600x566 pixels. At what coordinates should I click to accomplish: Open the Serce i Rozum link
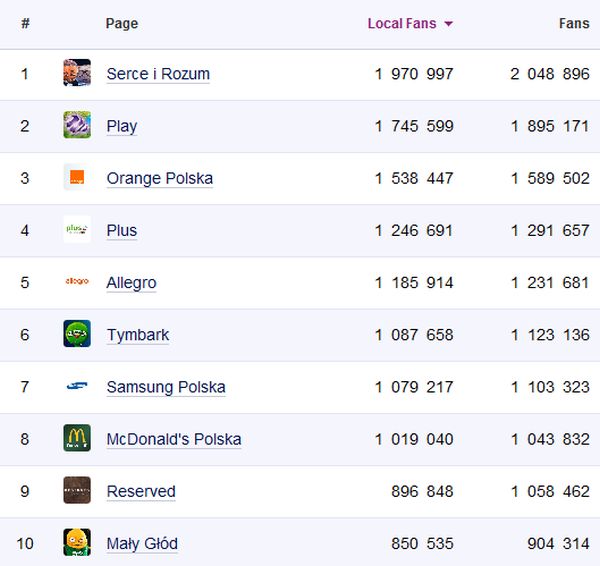click(158, 74)
